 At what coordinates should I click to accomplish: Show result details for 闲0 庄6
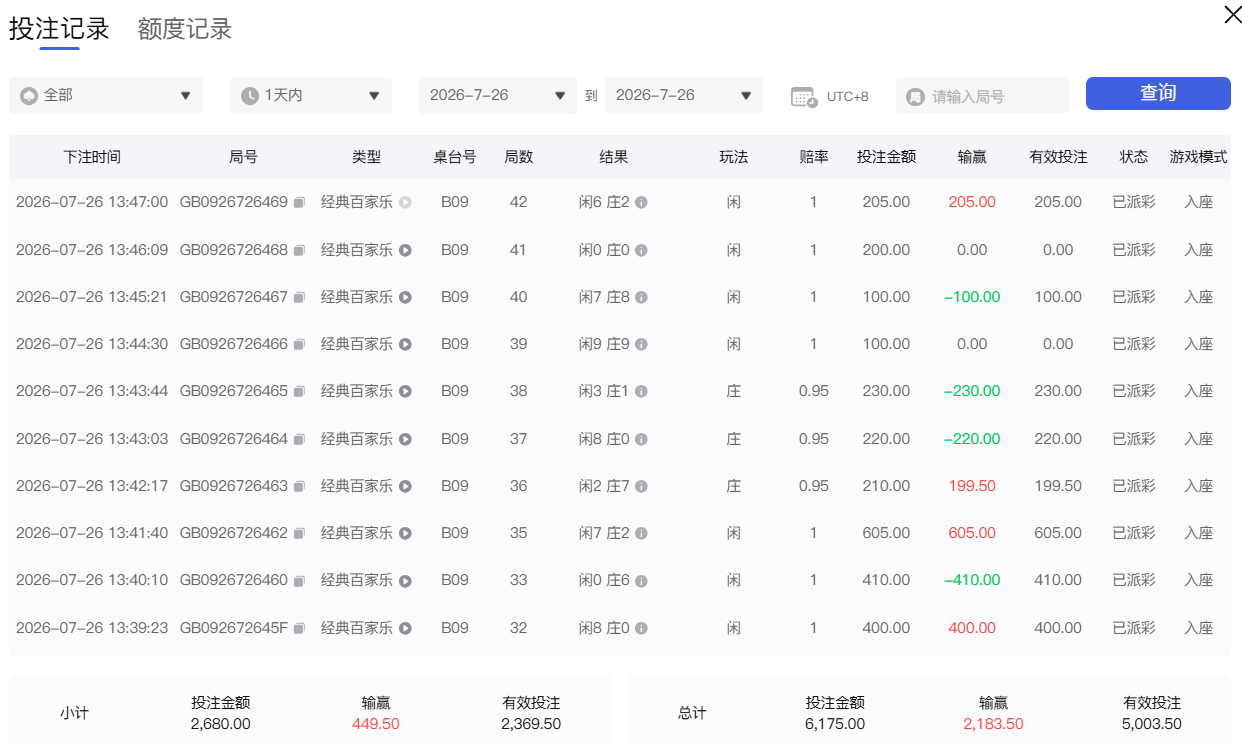point(641,581)
